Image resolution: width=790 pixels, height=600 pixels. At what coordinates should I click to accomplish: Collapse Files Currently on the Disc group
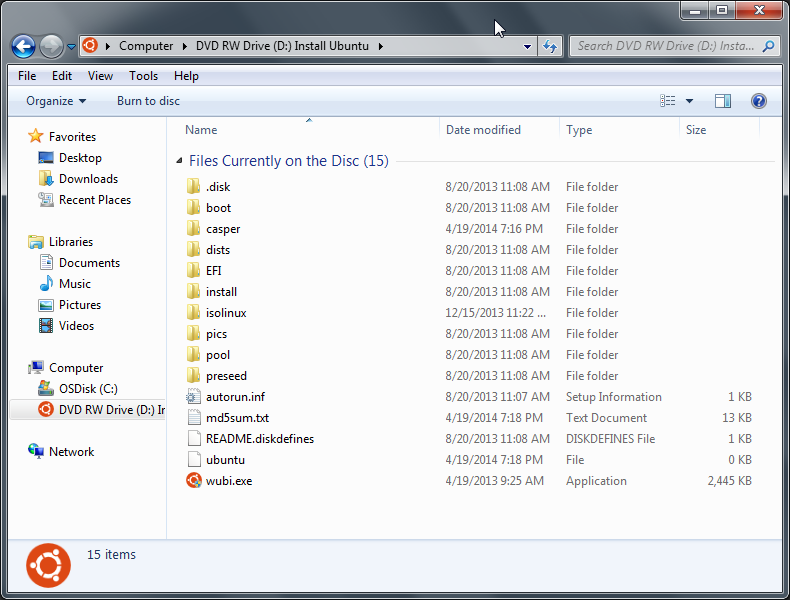(x=179, y=161)
